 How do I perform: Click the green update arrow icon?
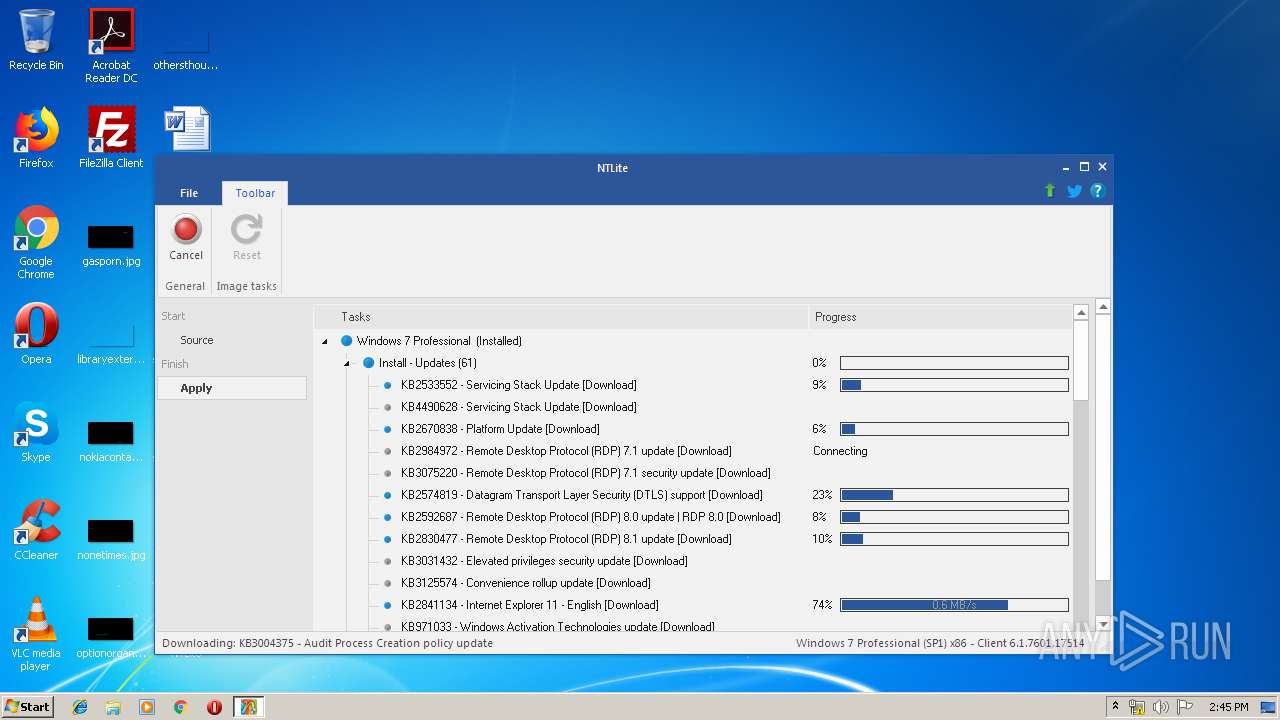click(1050, 191)
